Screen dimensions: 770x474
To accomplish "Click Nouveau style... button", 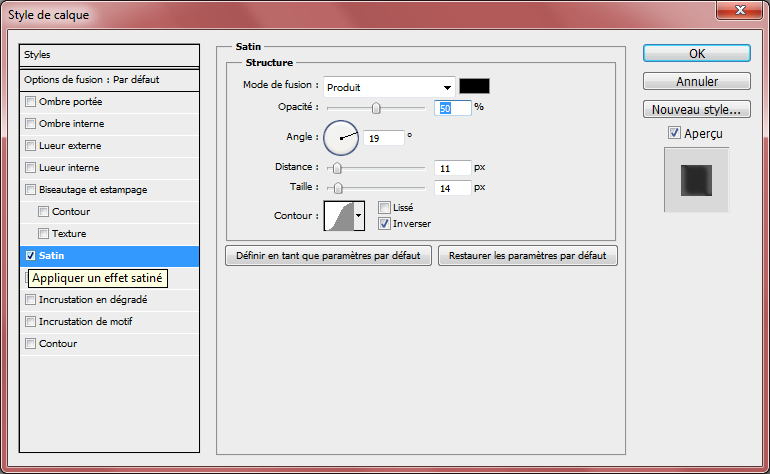I will click(x=697, y=109).
